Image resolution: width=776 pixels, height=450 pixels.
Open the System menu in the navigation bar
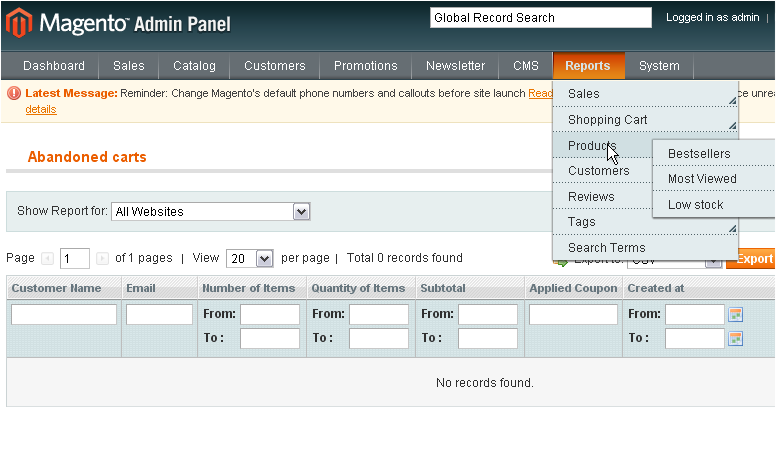click(659, 66)
